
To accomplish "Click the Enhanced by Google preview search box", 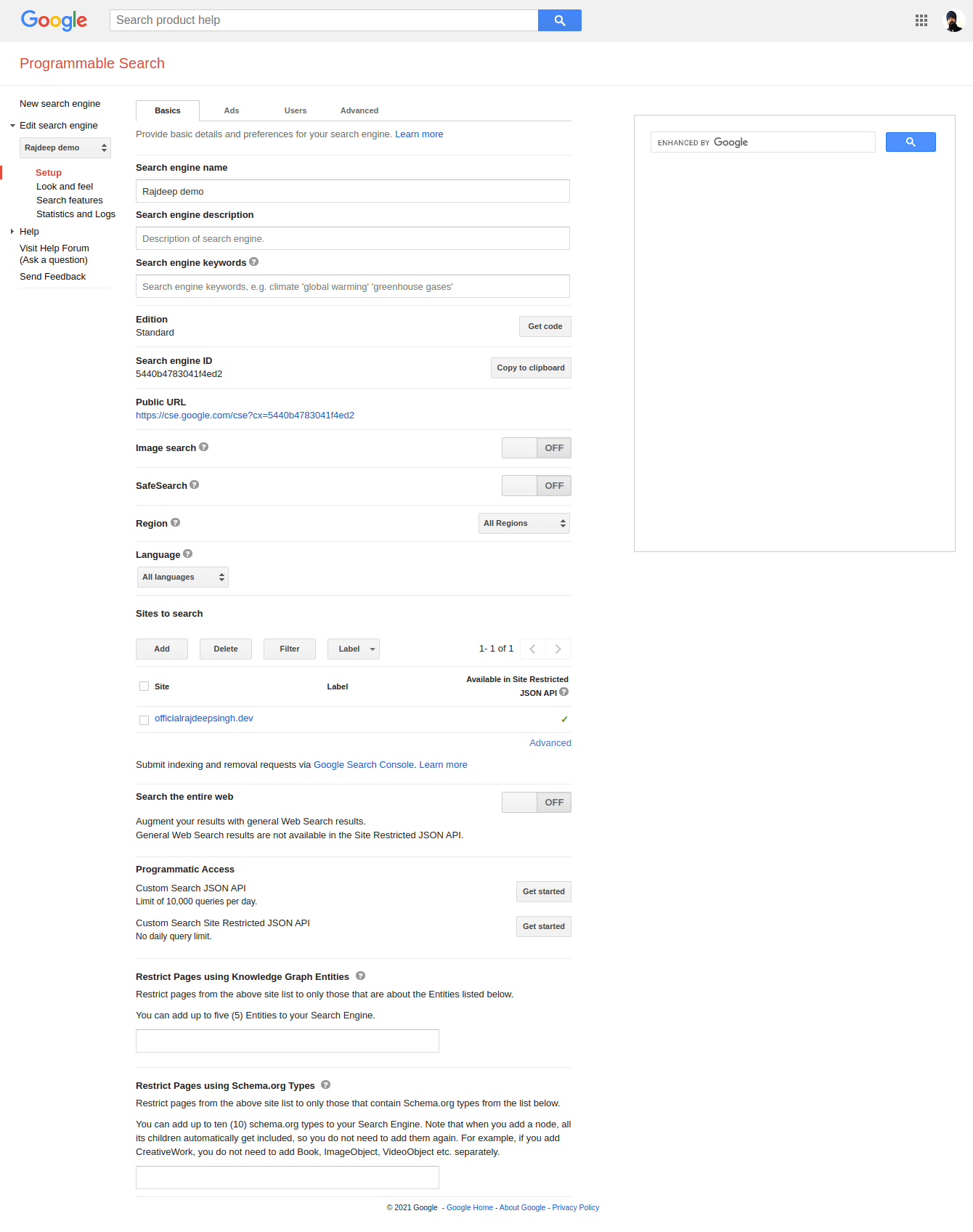I will click(x=763, y=142).
